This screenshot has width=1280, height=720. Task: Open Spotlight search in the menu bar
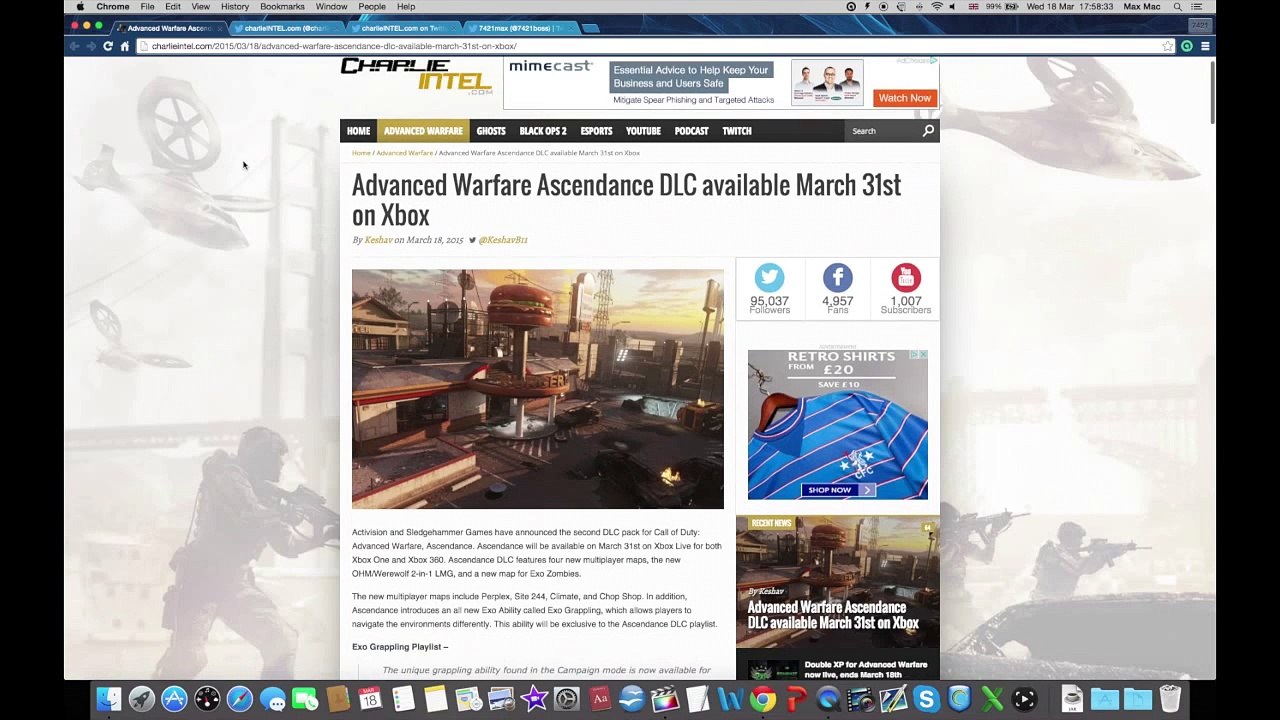tap(1178, 7)
